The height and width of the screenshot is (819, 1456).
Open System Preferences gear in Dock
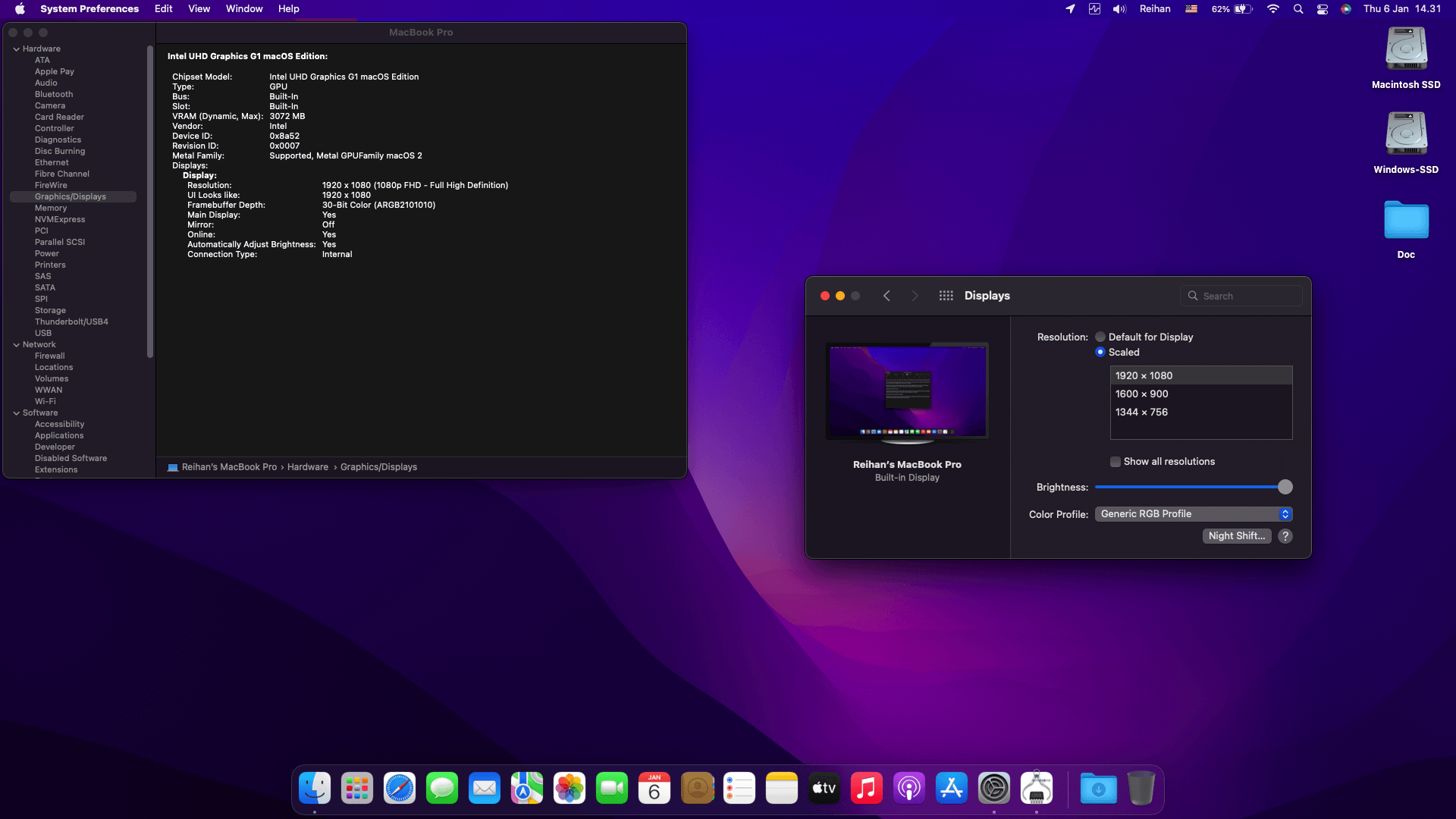point(994,789)
